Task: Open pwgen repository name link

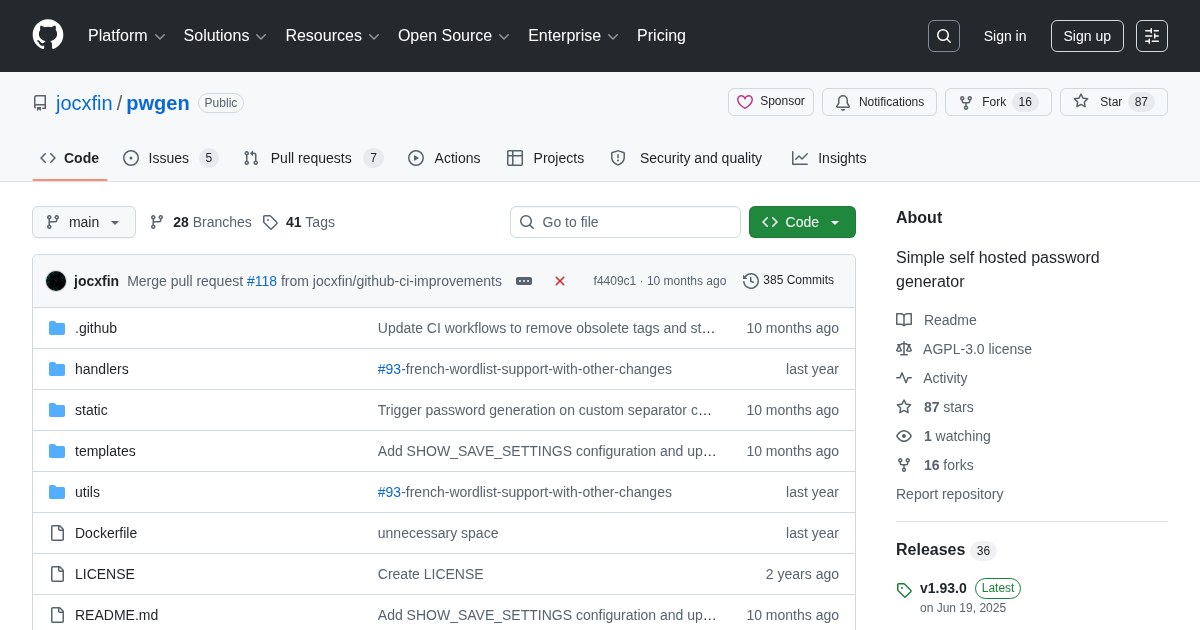Action: tap(158, 103)
